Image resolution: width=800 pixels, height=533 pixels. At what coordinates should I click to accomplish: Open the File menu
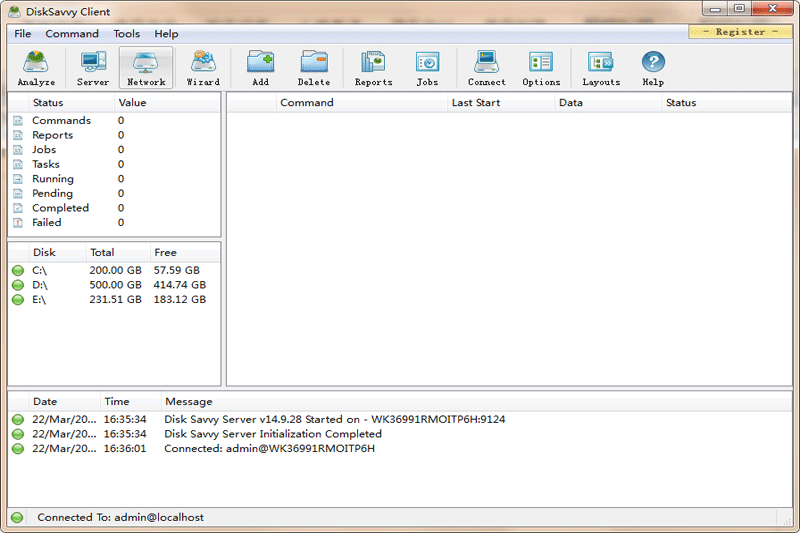[x=22, y=34]
